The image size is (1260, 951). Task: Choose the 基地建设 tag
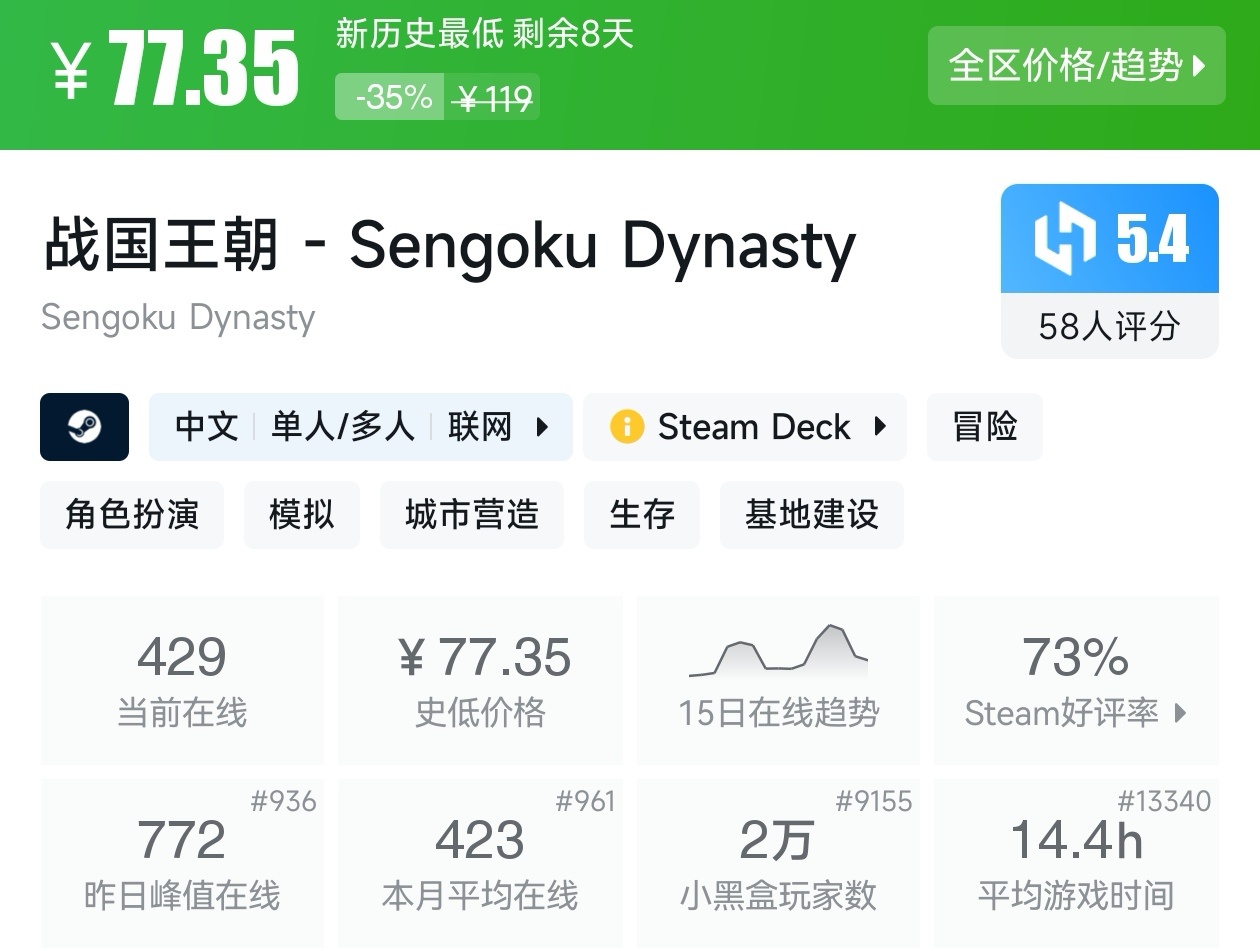coord(811,515)
